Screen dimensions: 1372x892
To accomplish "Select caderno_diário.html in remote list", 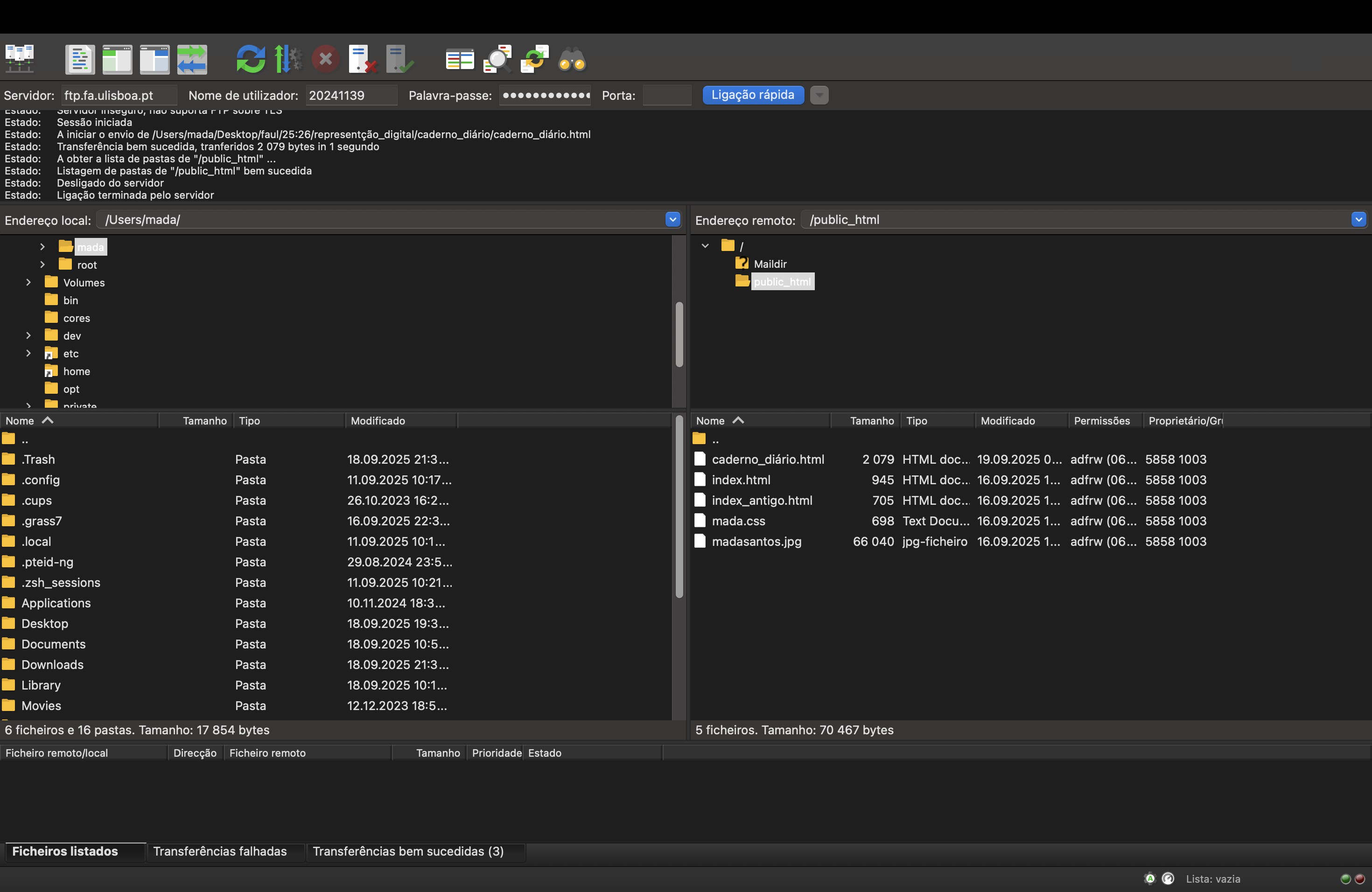I will [767, 459].
